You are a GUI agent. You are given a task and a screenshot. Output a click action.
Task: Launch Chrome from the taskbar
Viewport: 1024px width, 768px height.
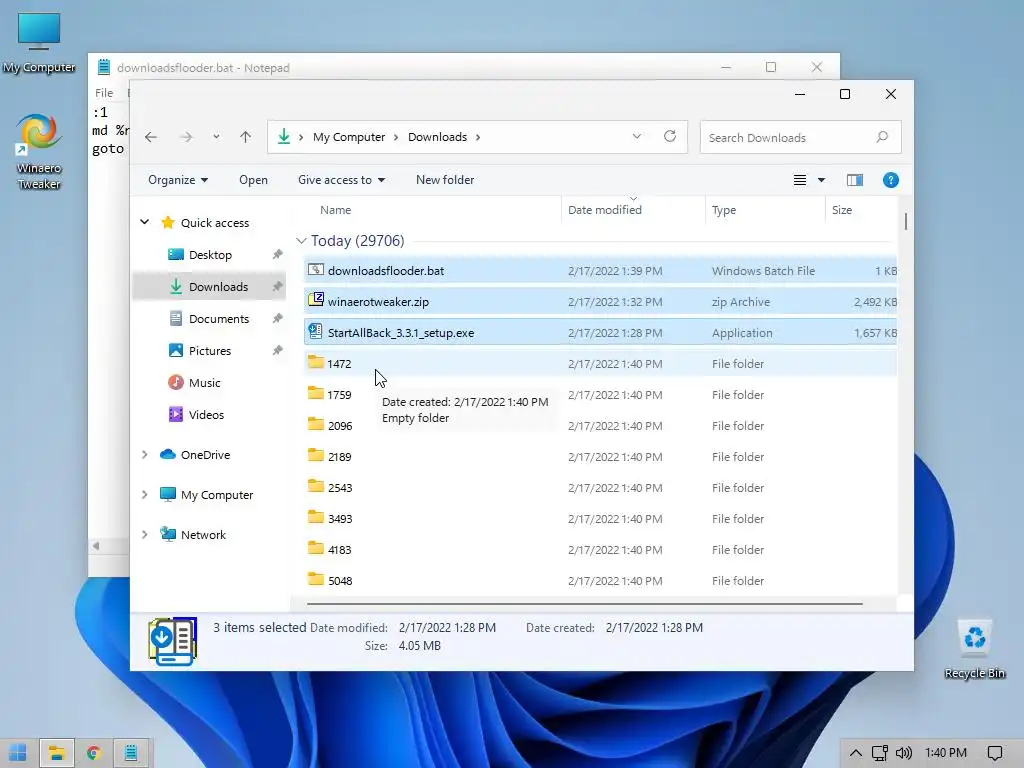[x=93, y=753]
